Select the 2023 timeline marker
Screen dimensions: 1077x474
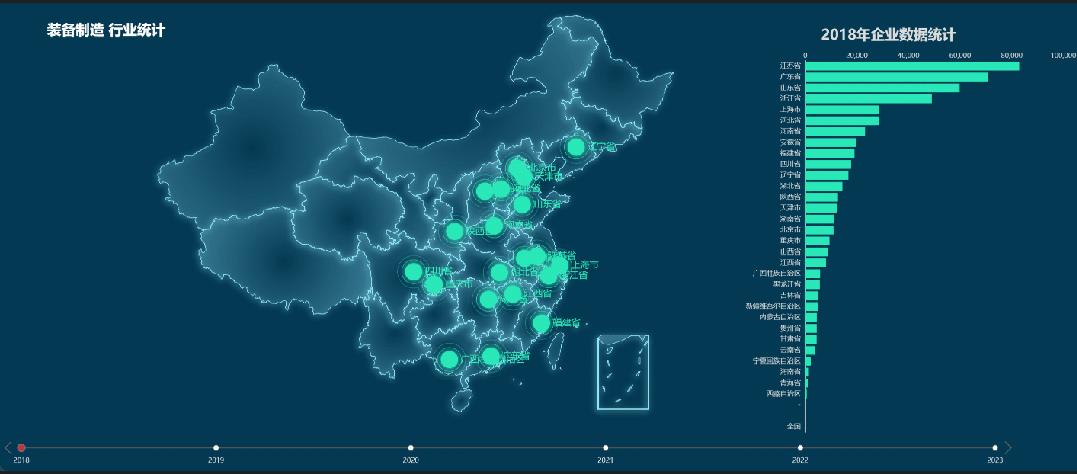coord(995,447)
